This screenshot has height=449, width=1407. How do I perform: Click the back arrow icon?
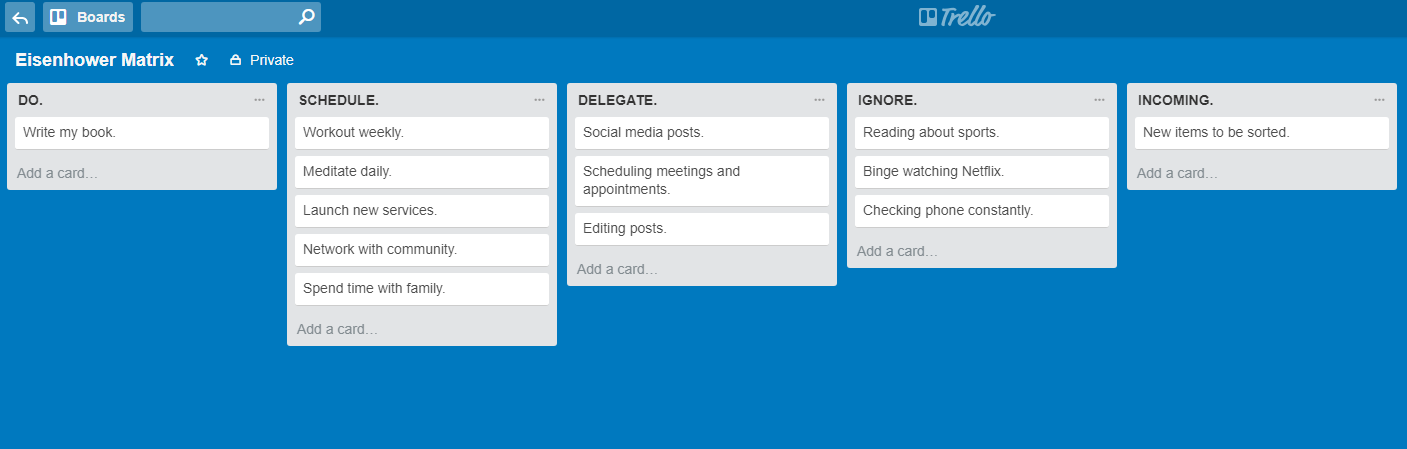pos(20,17)
